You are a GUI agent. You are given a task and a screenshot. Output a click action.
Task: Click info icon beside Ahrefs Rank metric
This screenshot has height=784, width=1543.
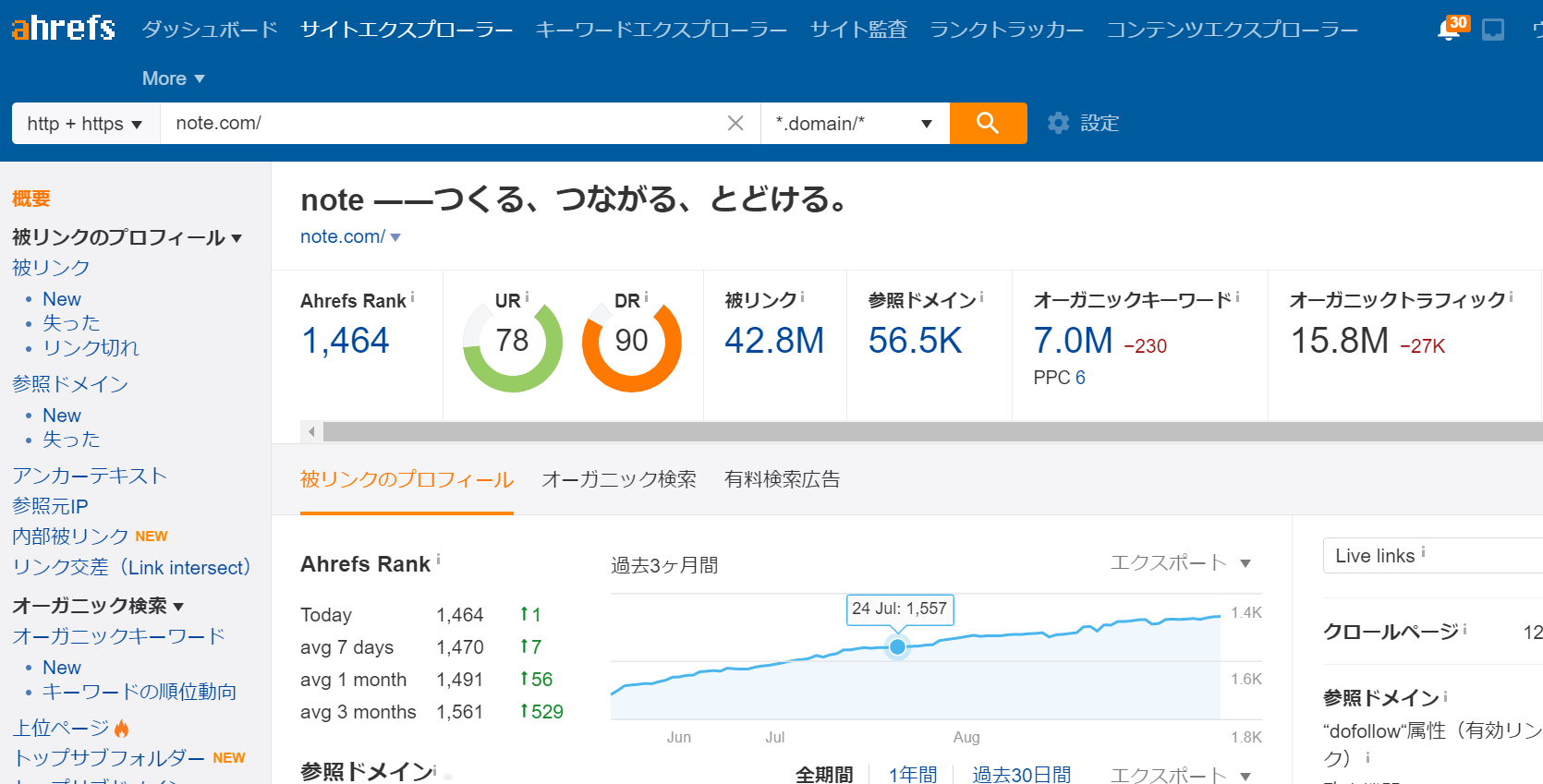[412, 297]
